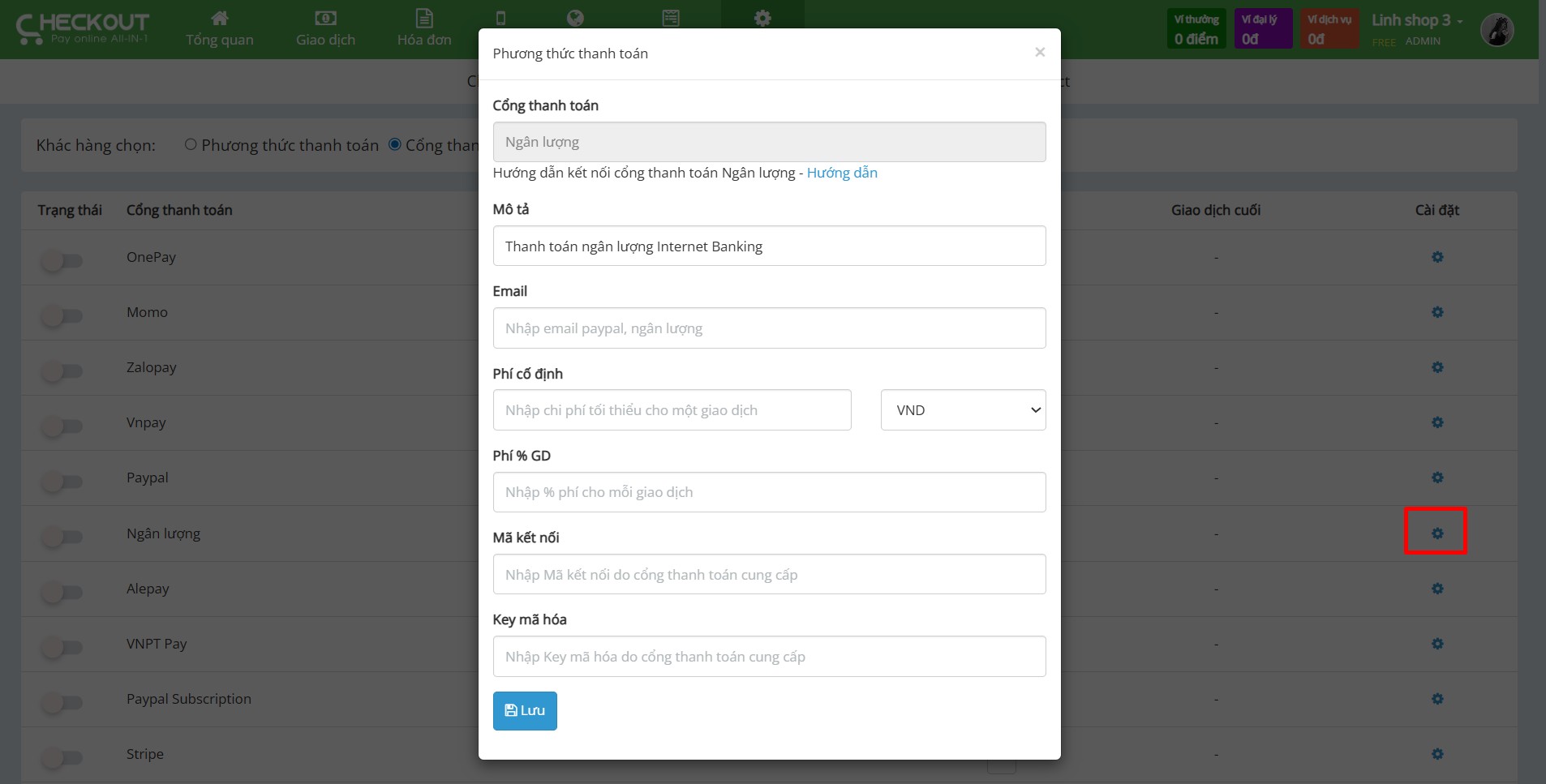Click the Mô tả description field
Image resolution: width=1546 pixels, height=784 pixels.
tap(769, 246)
